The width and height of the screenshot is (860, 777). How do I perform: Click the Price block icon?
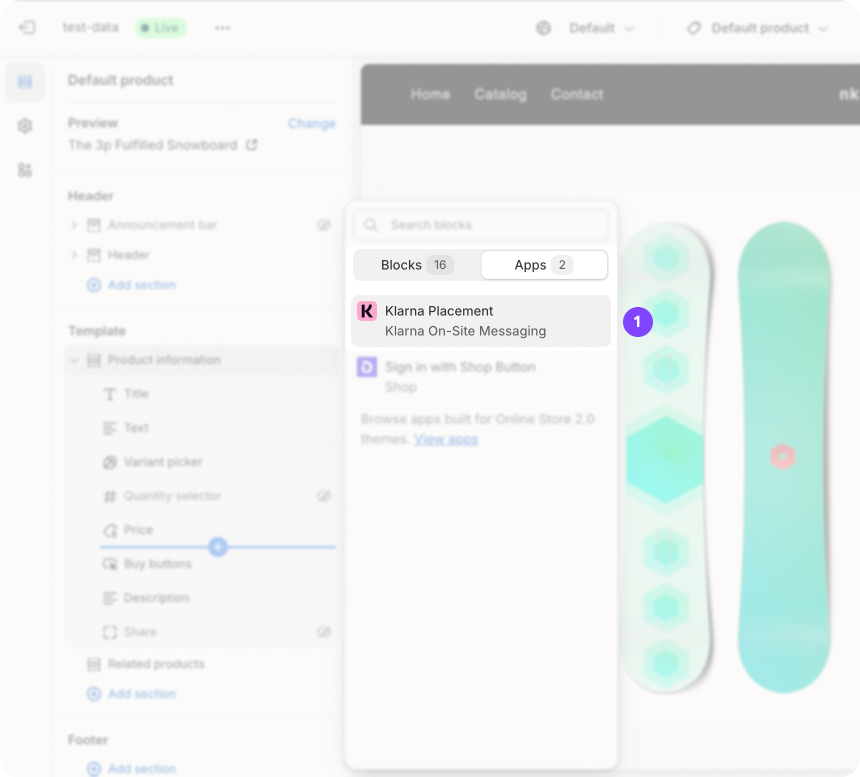pos(110,530)
